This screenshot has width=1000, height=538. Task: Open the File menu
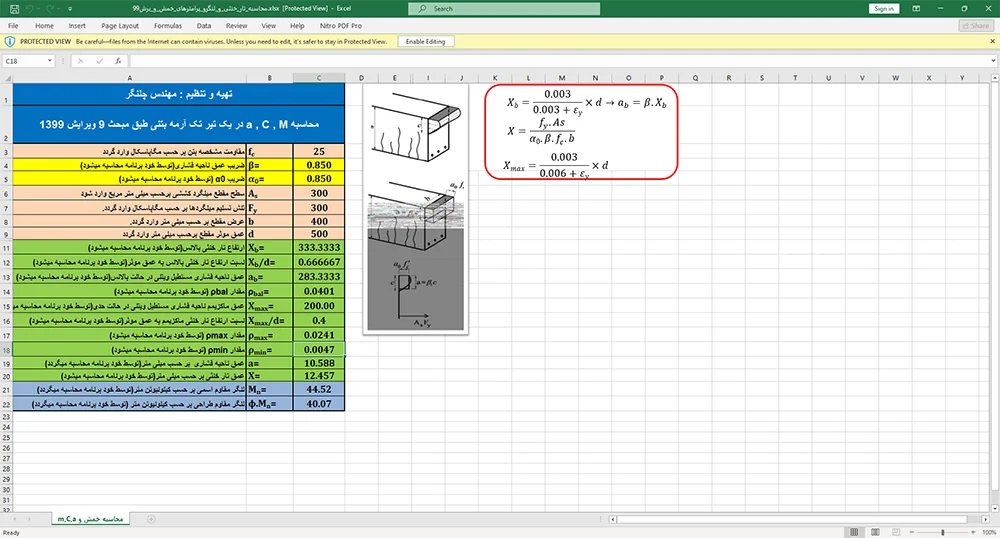coord(13,25)
